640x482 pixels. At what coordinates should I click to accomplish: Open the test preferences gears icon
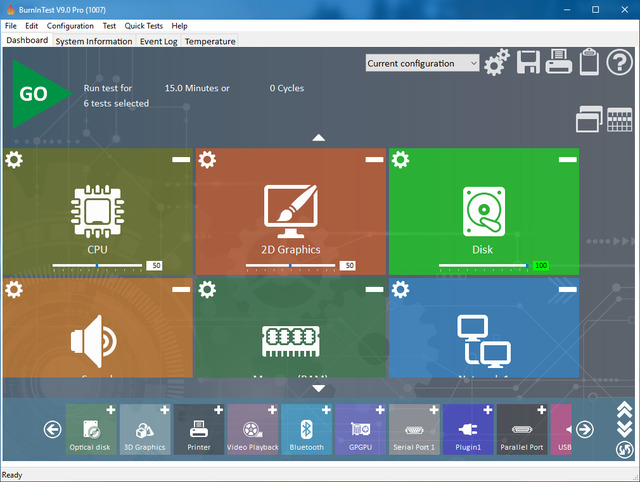click(496, 64)
